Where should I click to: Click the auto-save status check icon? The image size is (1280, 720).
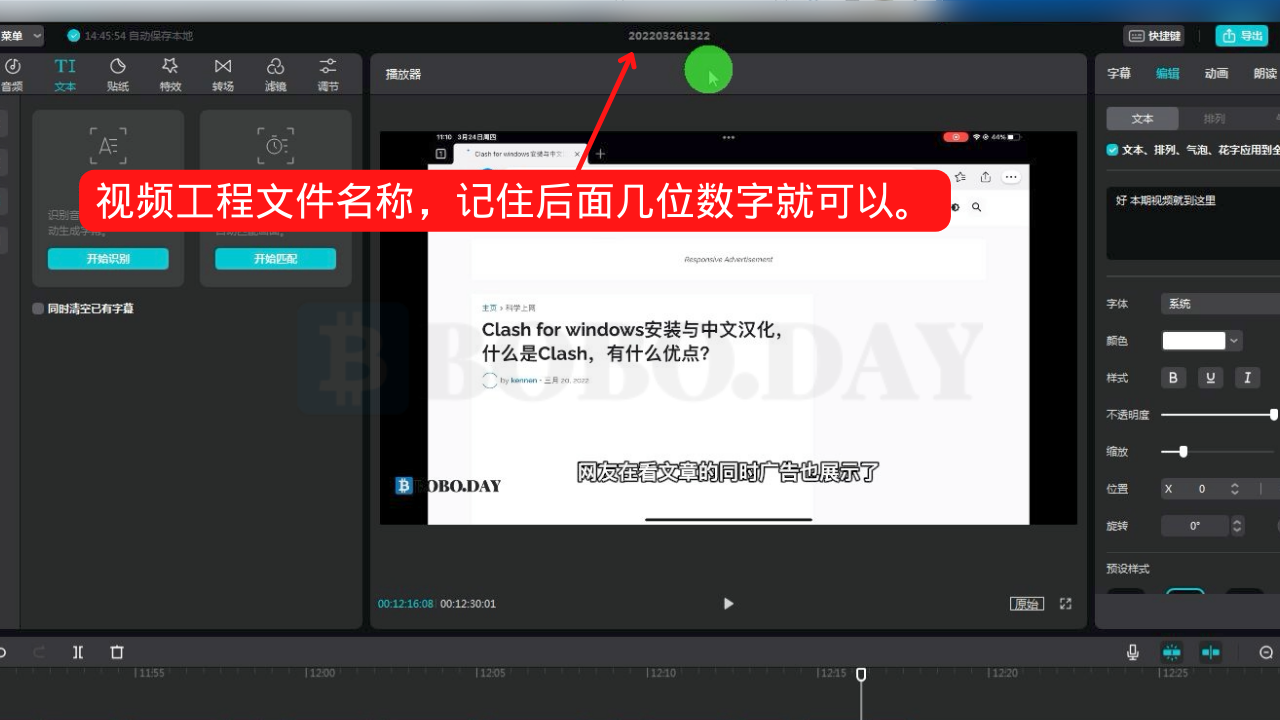(73, 35)
